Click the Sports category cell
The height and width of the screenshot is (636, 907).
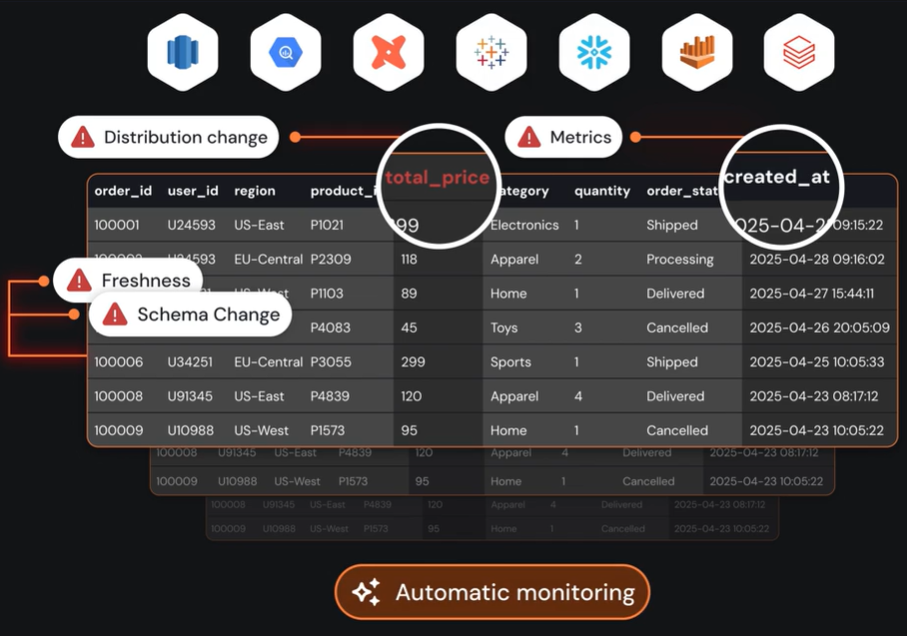[510, 362]
